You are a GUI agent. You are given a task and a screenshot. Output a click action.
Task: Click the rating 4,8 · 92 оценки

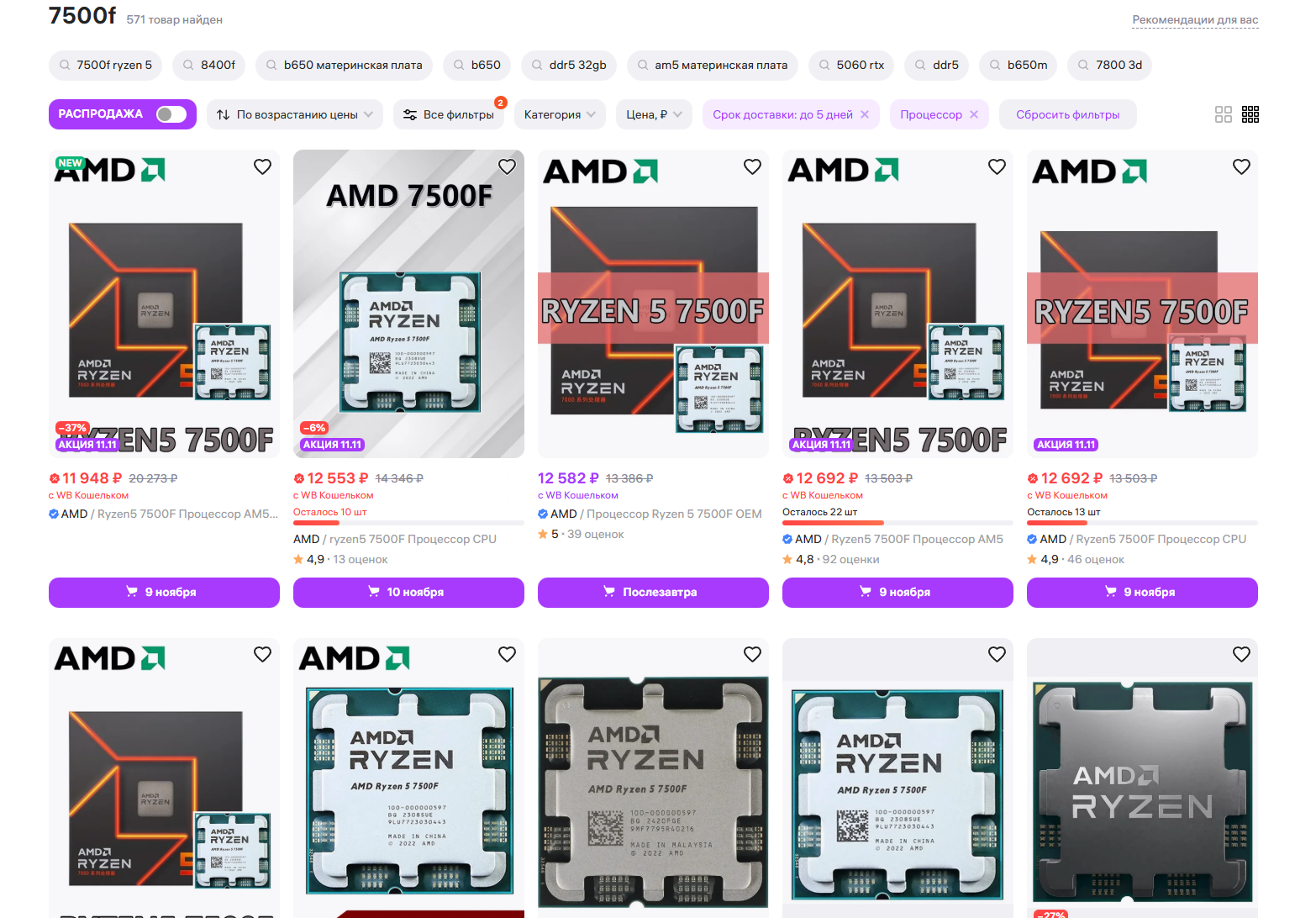pos(831,559)
